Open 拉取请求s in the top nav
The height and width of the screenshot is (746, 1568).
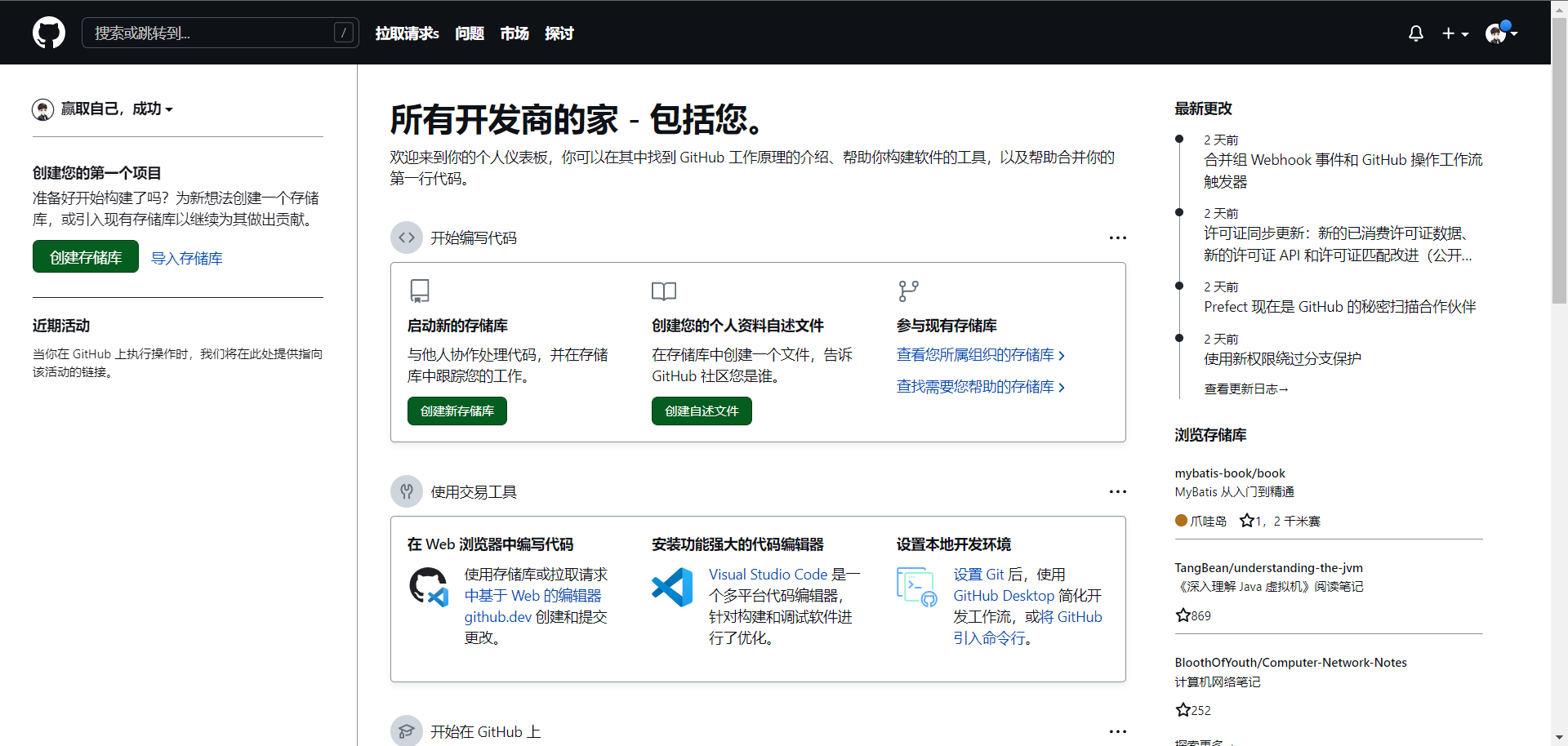tap(407, 33)
